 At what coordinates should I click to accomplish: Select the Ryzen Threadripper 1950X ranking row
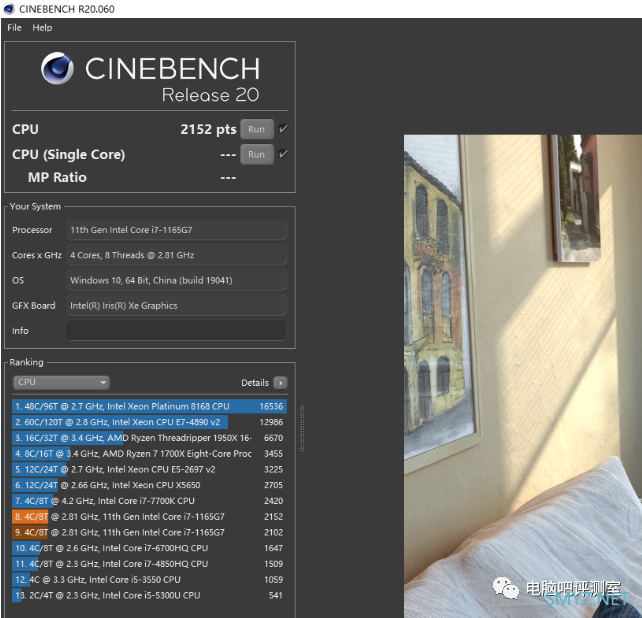coord(149,438)
